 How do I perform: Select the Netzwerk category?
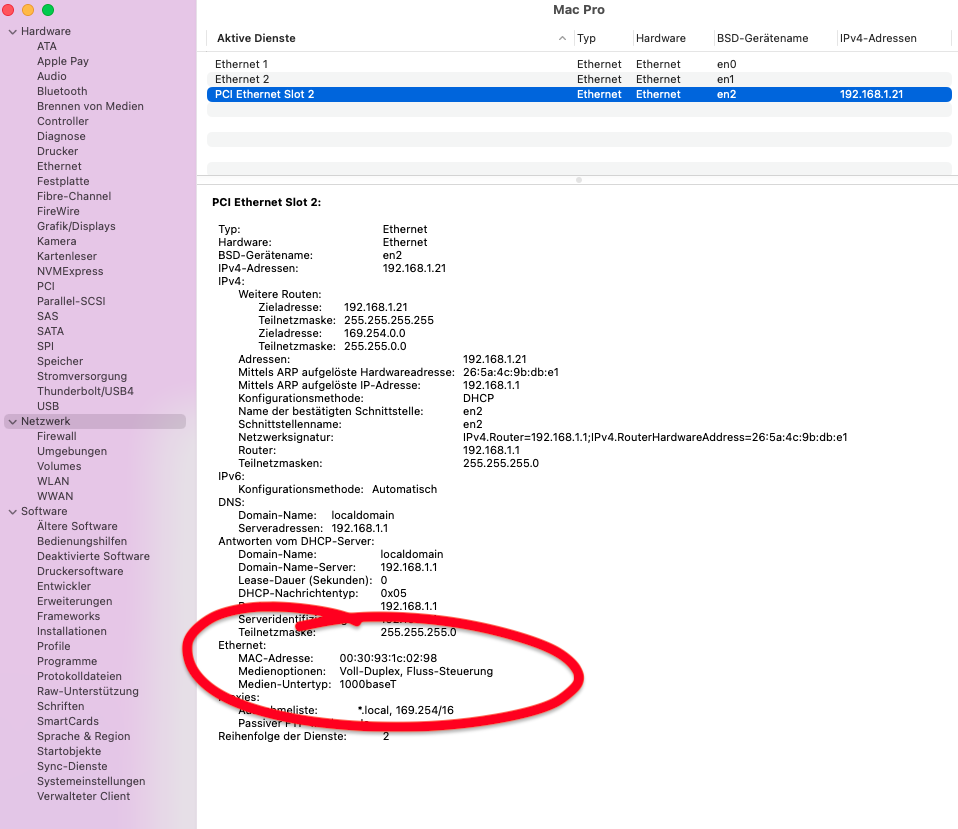(95, 422)
